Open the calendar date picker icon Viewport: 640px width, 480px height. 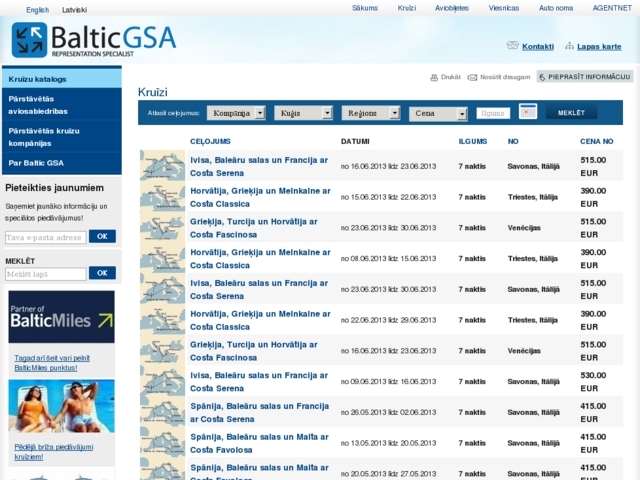pos(529,112)
